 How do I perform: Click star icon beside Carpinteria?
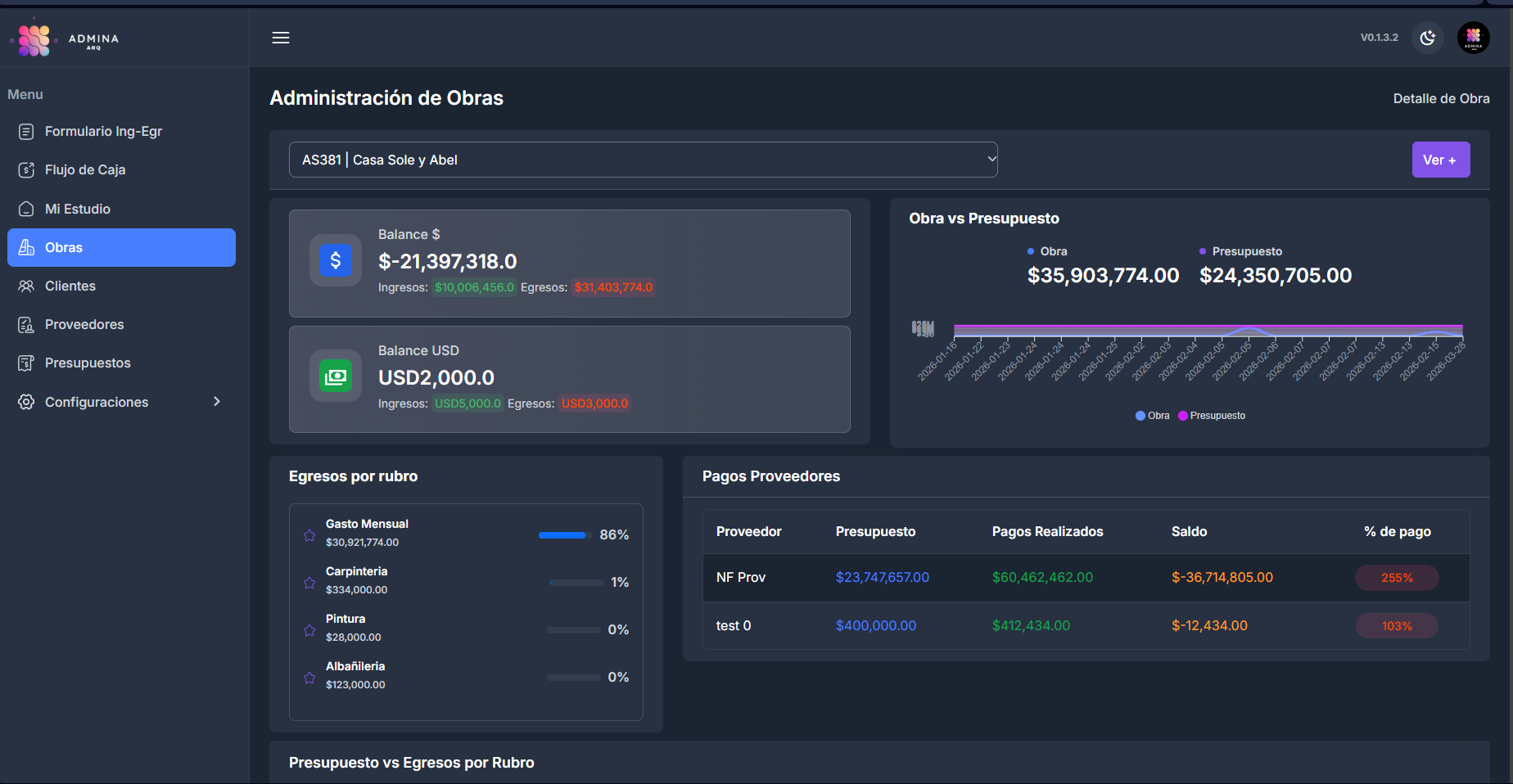point(309,583)
